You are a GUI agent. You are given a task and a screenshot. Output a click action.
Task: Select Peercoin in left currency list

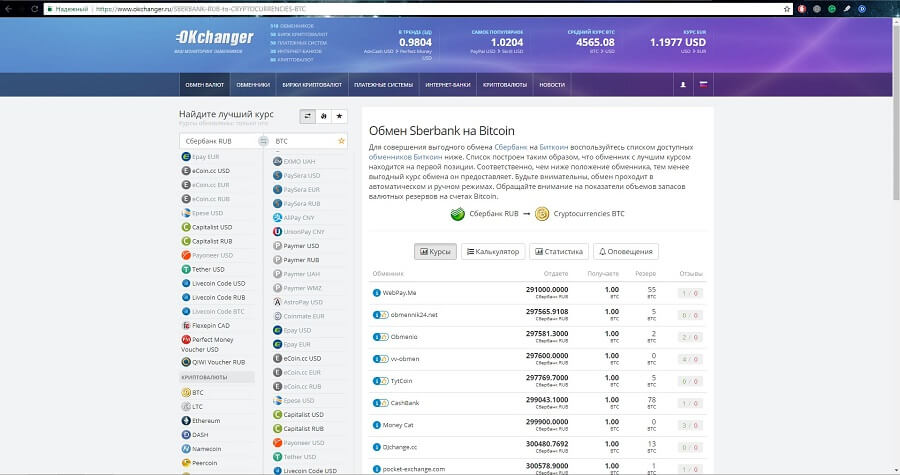coord(199,463)
